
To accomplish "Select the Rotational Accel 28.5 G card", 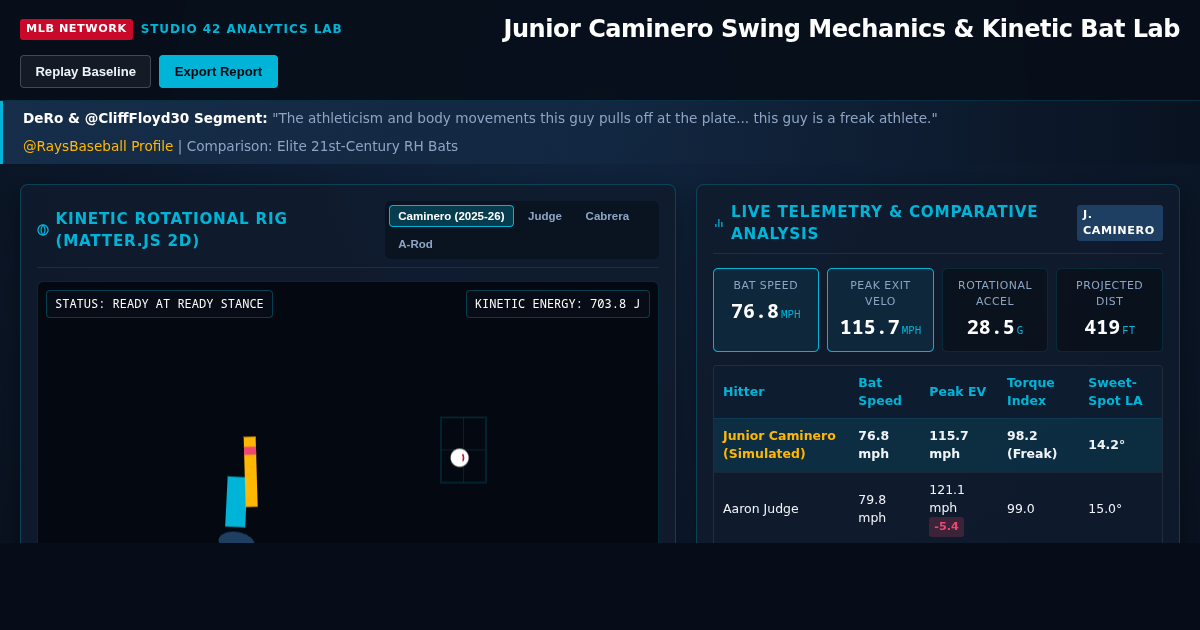I will click(995, 310).
